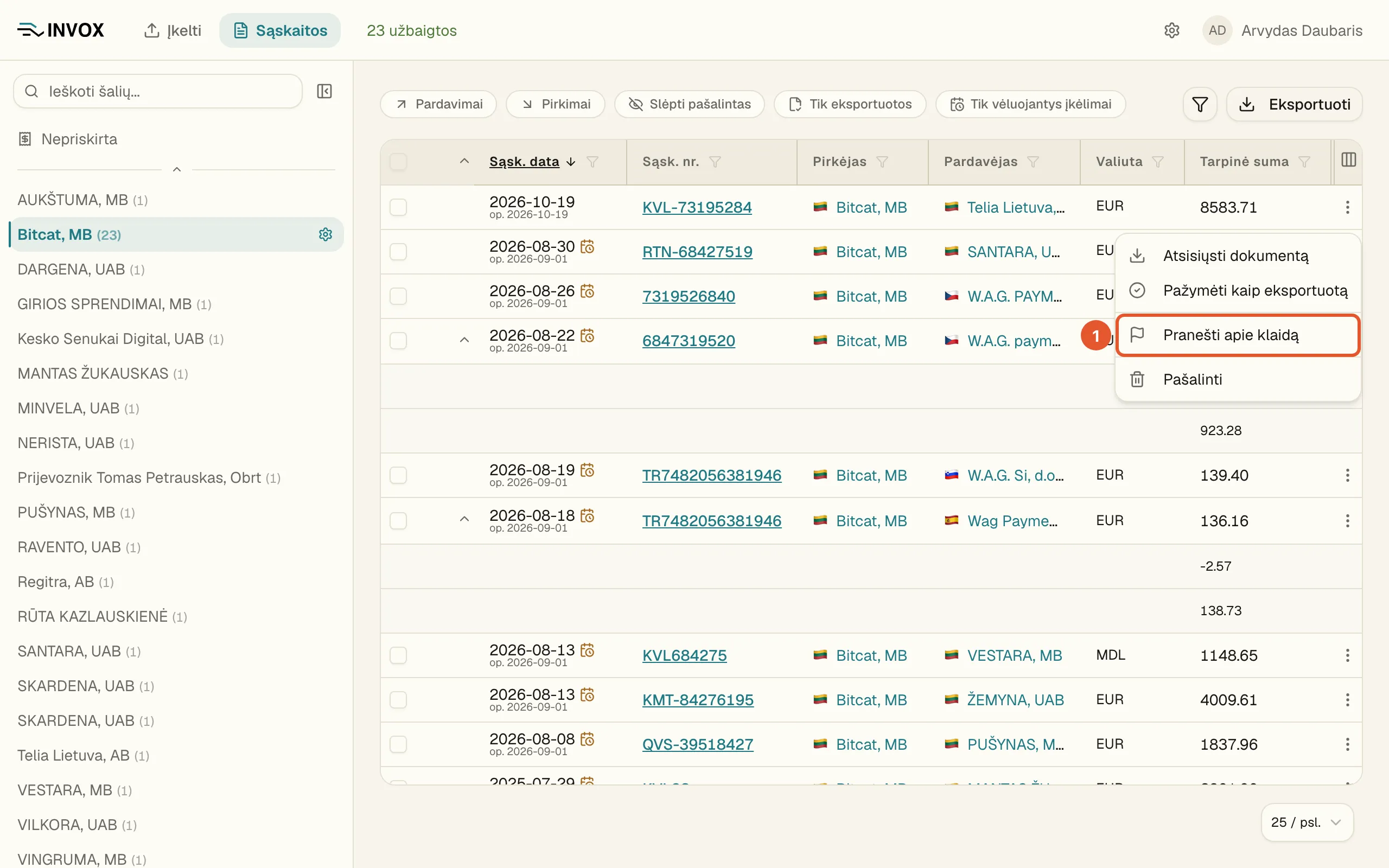Toggle the select-all checkbox in table header
Screen dimensions: 1389x868
click(398, 162)
